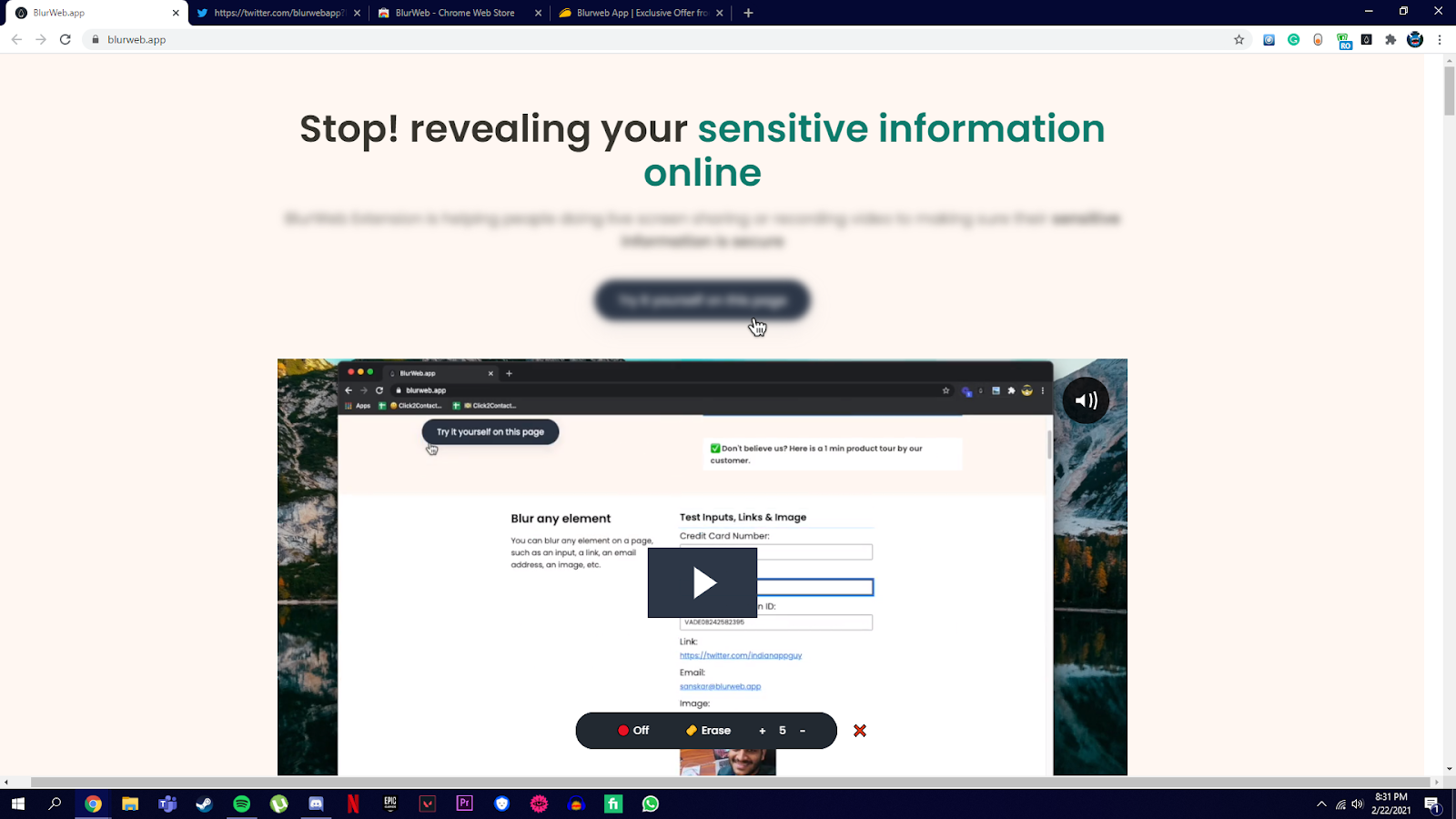1456x819 pixels.
Task: Click the page's horizontal scrollbar thumb
Action: pyautogui.click(x=730, y=782)
